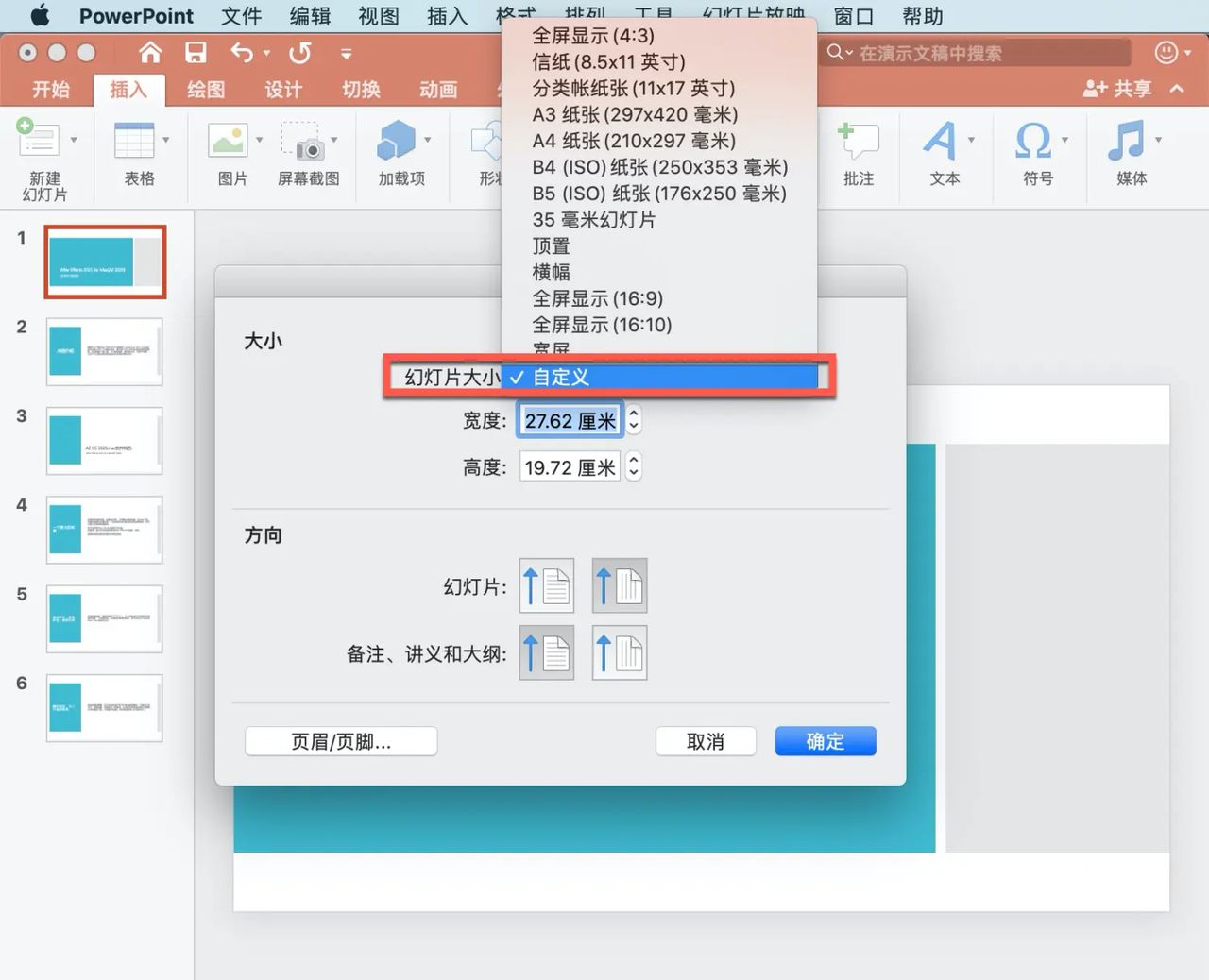1209x980 pixels.
Task: Switch to the Insert (插入) tab
Action: coord(128,90)
